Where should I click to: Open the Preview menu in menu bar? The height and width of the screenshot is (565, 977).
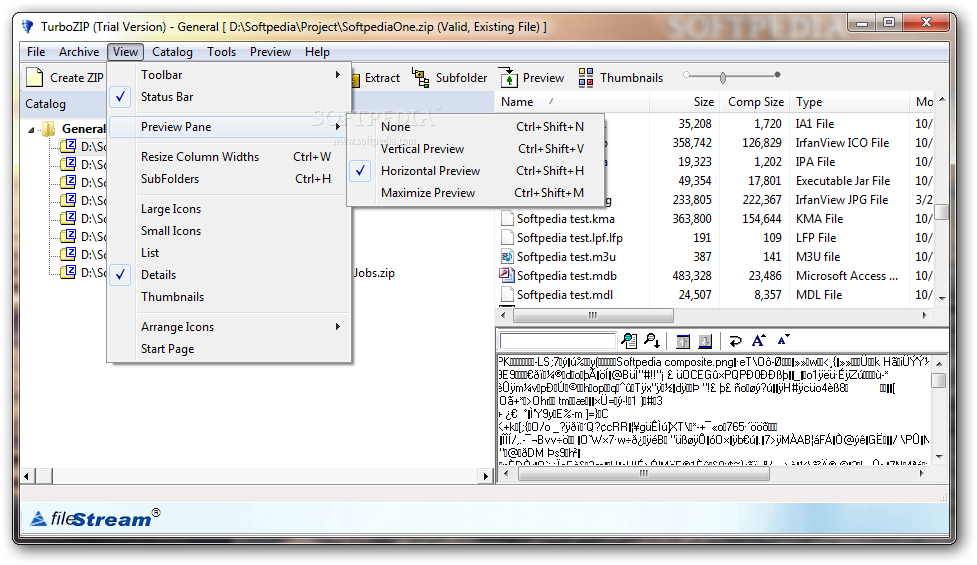tap(270, 52)
